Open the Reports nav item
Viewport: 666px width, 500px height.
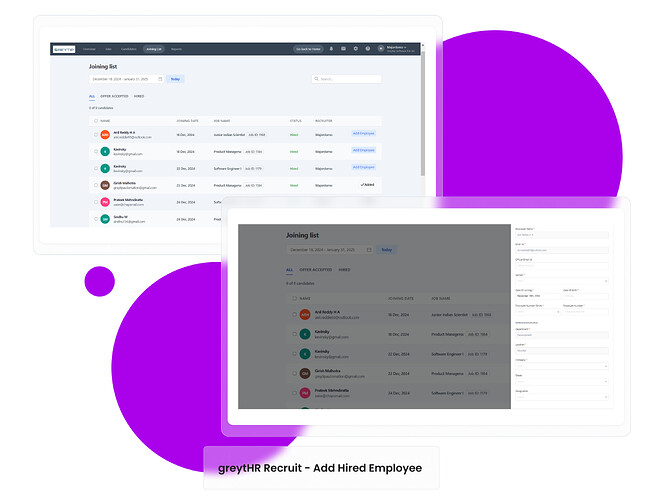click(176, 49)
